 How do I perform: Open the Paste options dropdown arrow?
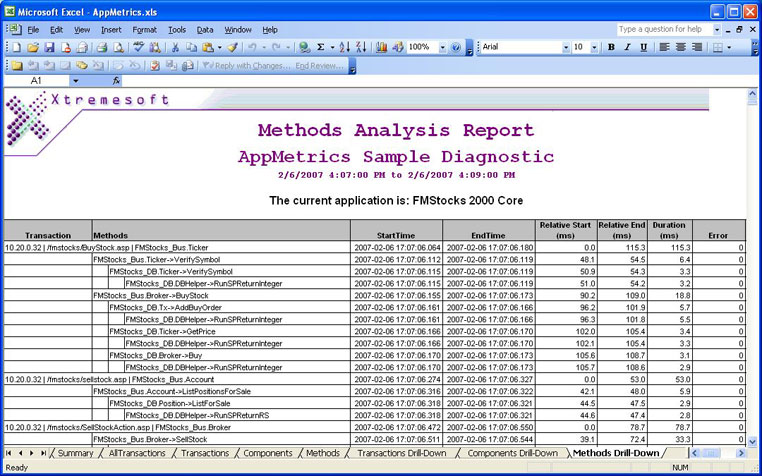219,47
